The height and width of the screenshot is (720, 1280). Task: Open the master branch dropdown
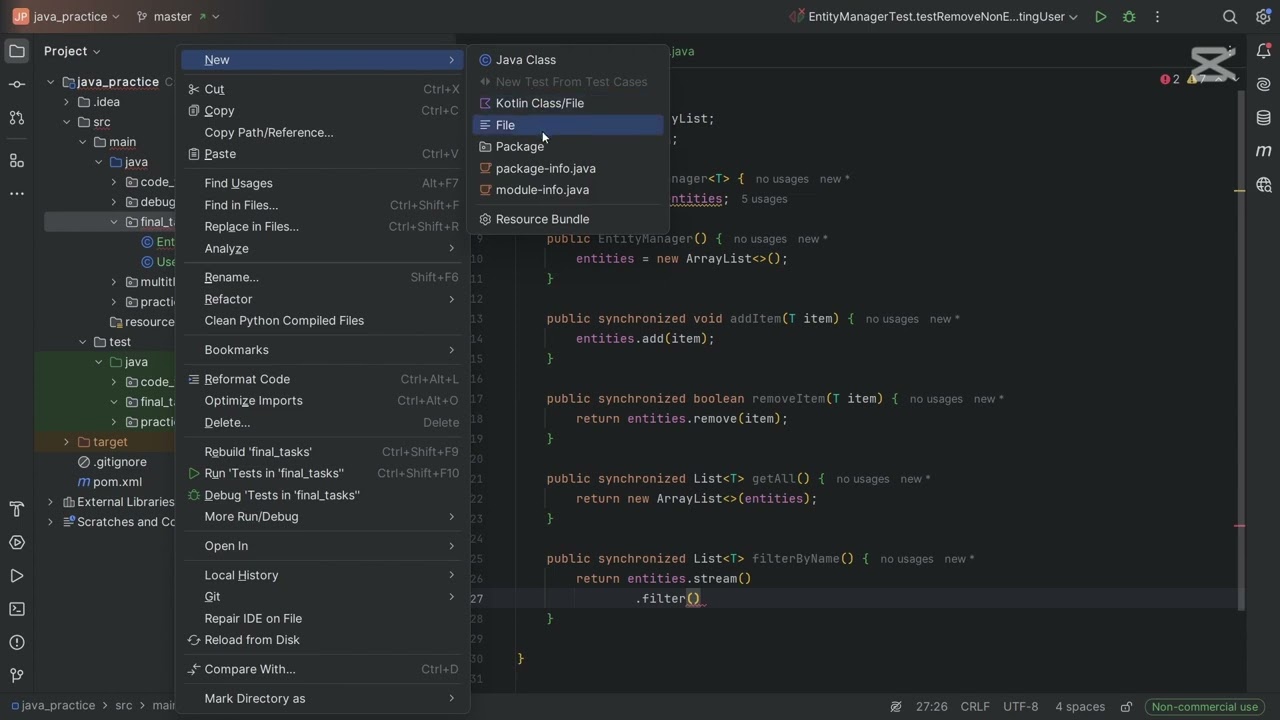coord(178,17)
